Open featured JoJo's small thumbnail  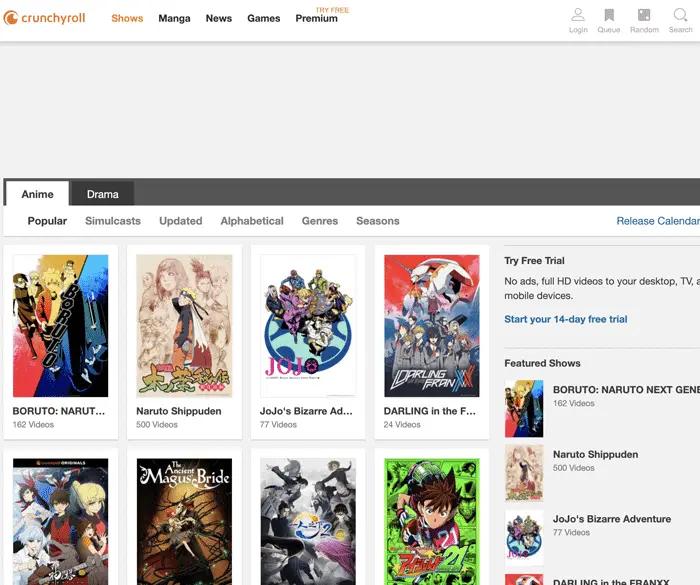524,538
